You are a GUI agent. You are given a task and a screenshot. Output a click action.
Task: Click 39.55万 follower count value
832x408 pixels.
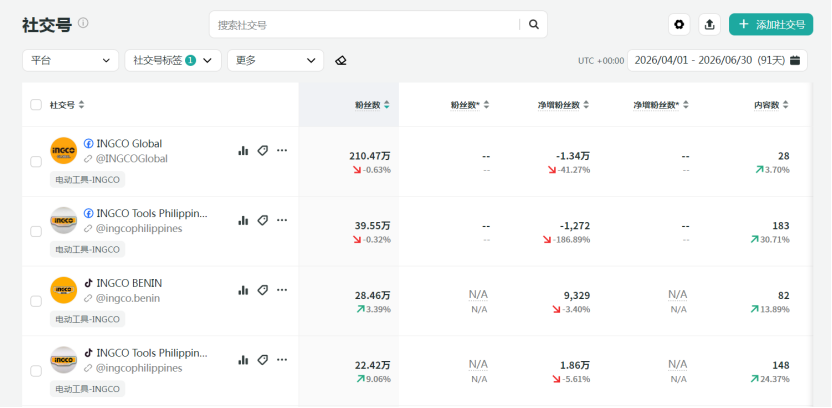[x=372, y=225]
